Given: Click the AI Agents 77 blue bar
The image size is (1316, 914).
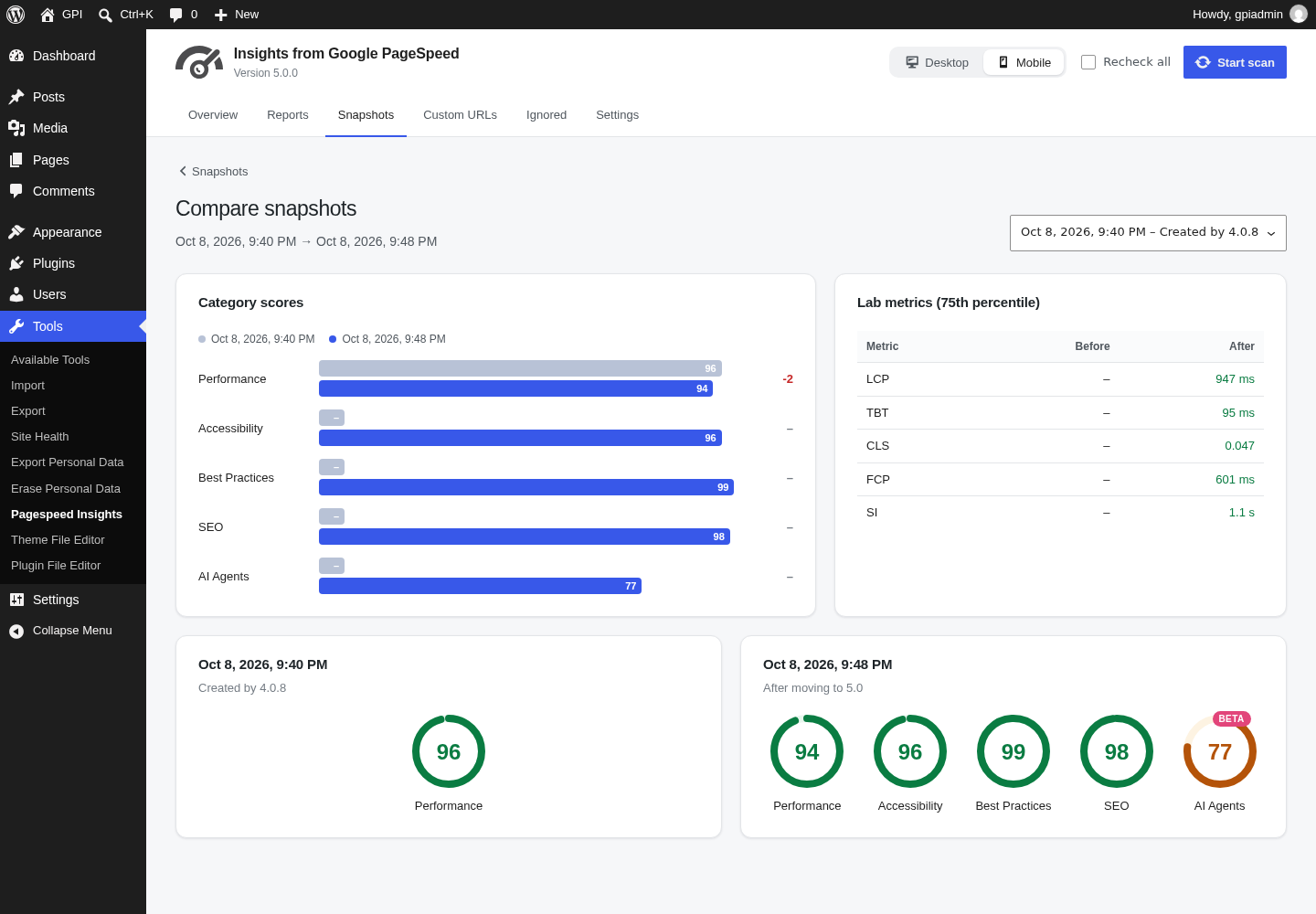Looking at the screenshot, I should pyautogui.click(x=480, y=586).
